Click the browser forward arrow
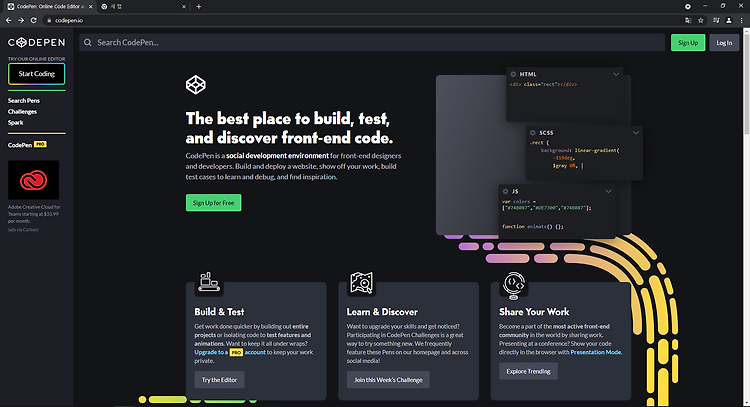Screen dimensions: 750x407 [x=21, y=20]
